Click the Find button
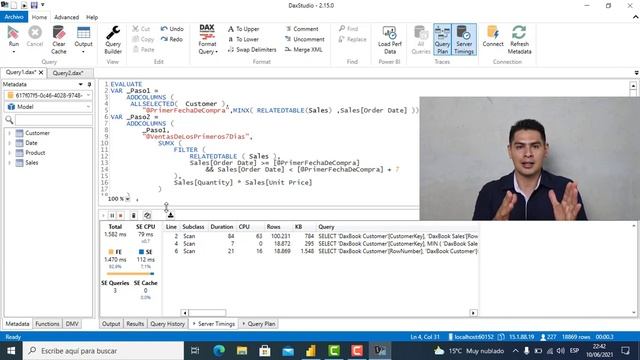Screen dimensions: 640x360 pos(348,29)
